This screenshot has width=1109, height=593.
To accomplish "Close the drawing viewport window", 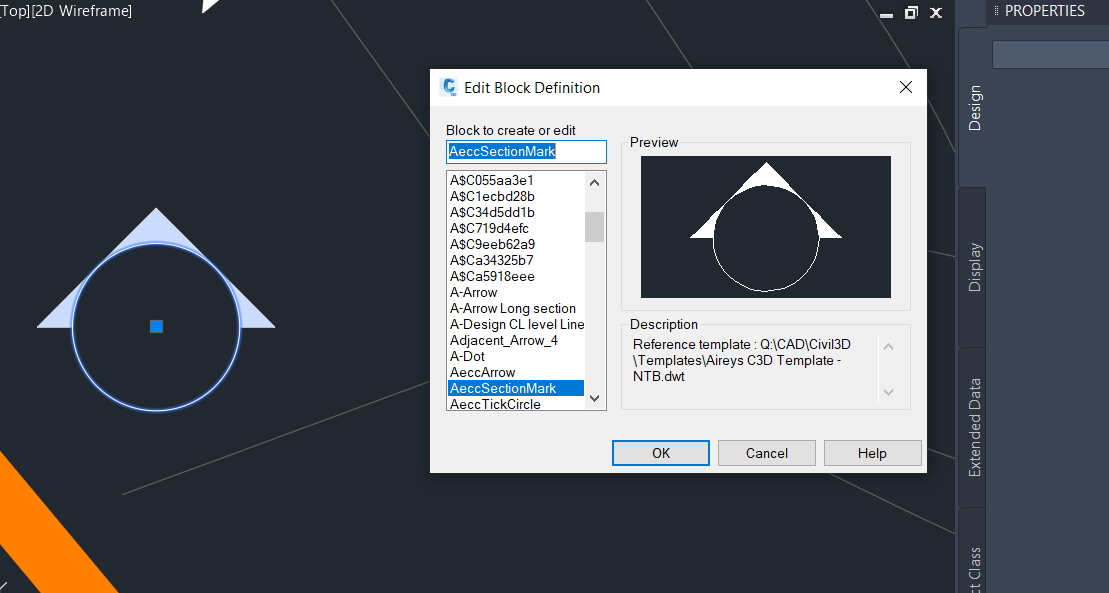I will pyautogui.click(x=936, y=13).
